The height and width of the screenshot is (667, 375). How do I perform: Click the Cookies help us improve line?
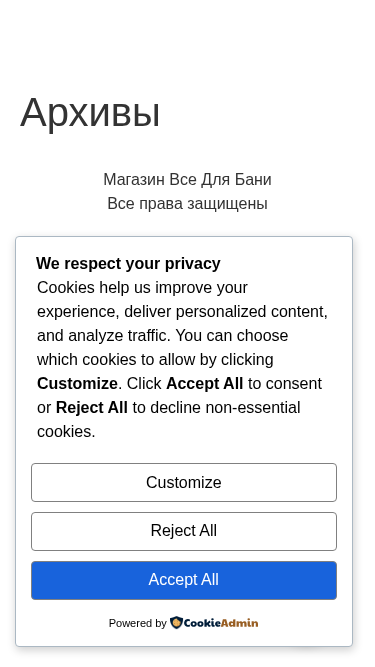pos(142,288)
